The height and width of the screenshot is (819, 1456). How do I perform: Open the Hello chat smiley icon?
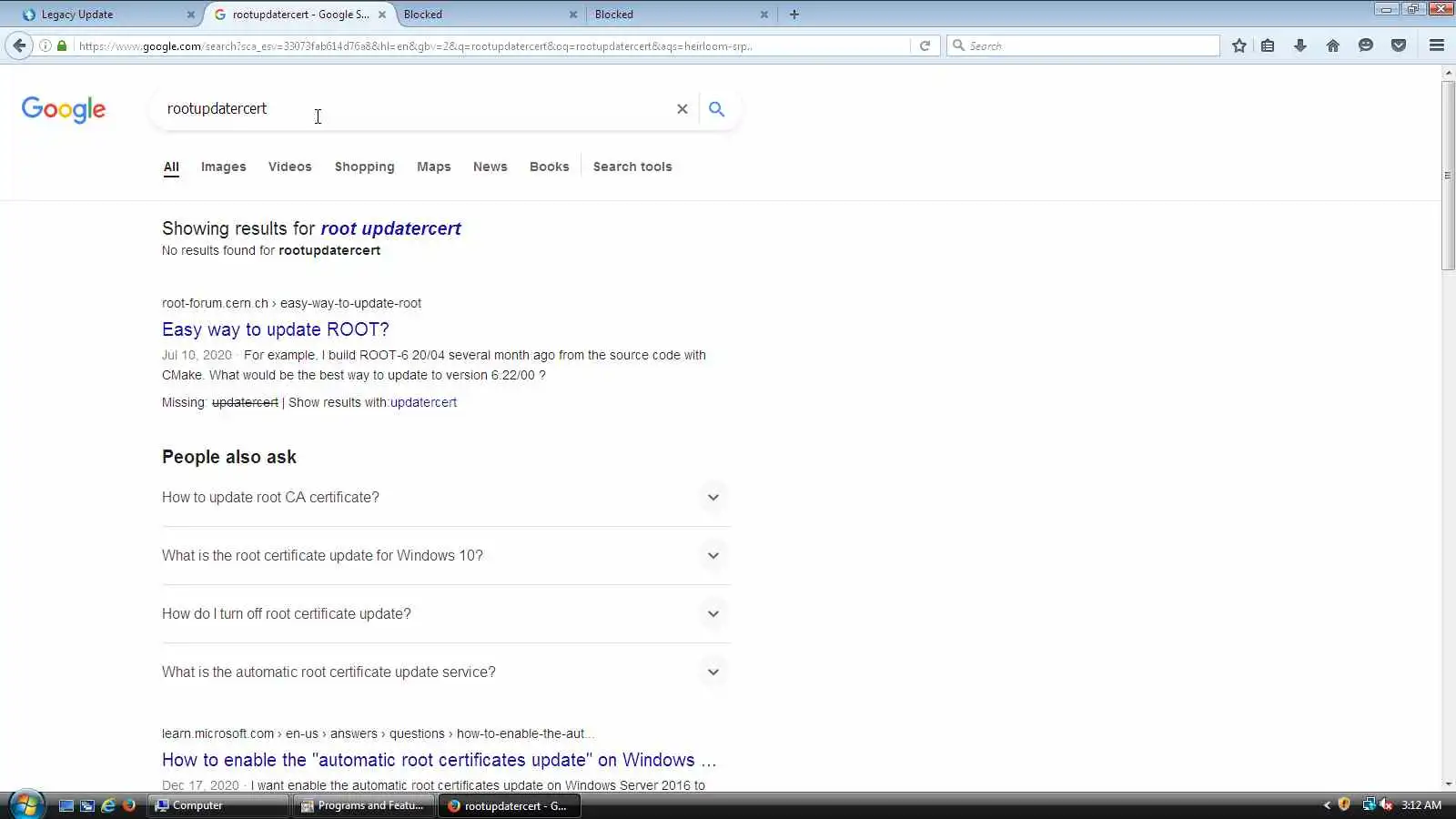click(1366, 45)
